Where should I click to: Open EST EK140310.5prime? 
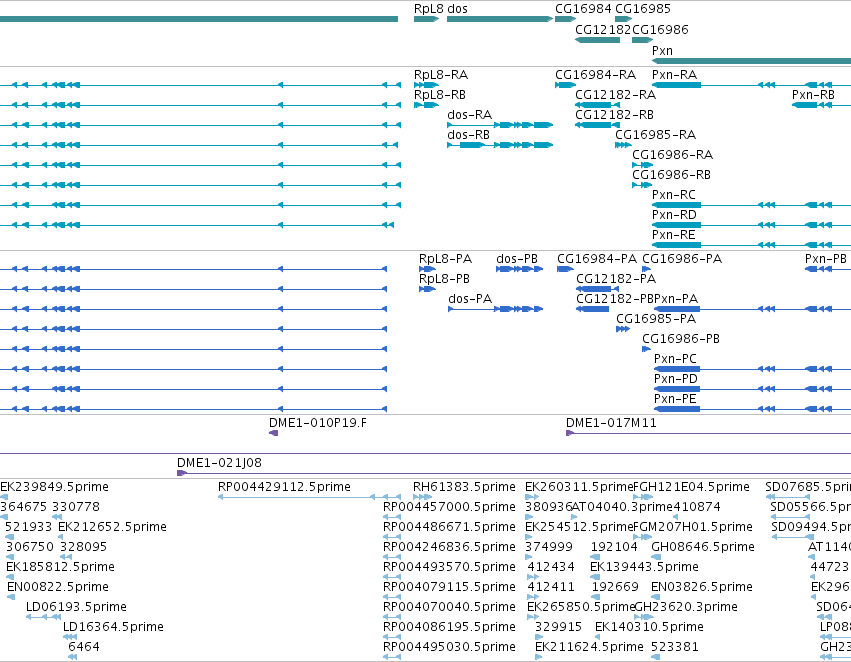[649, 627]
